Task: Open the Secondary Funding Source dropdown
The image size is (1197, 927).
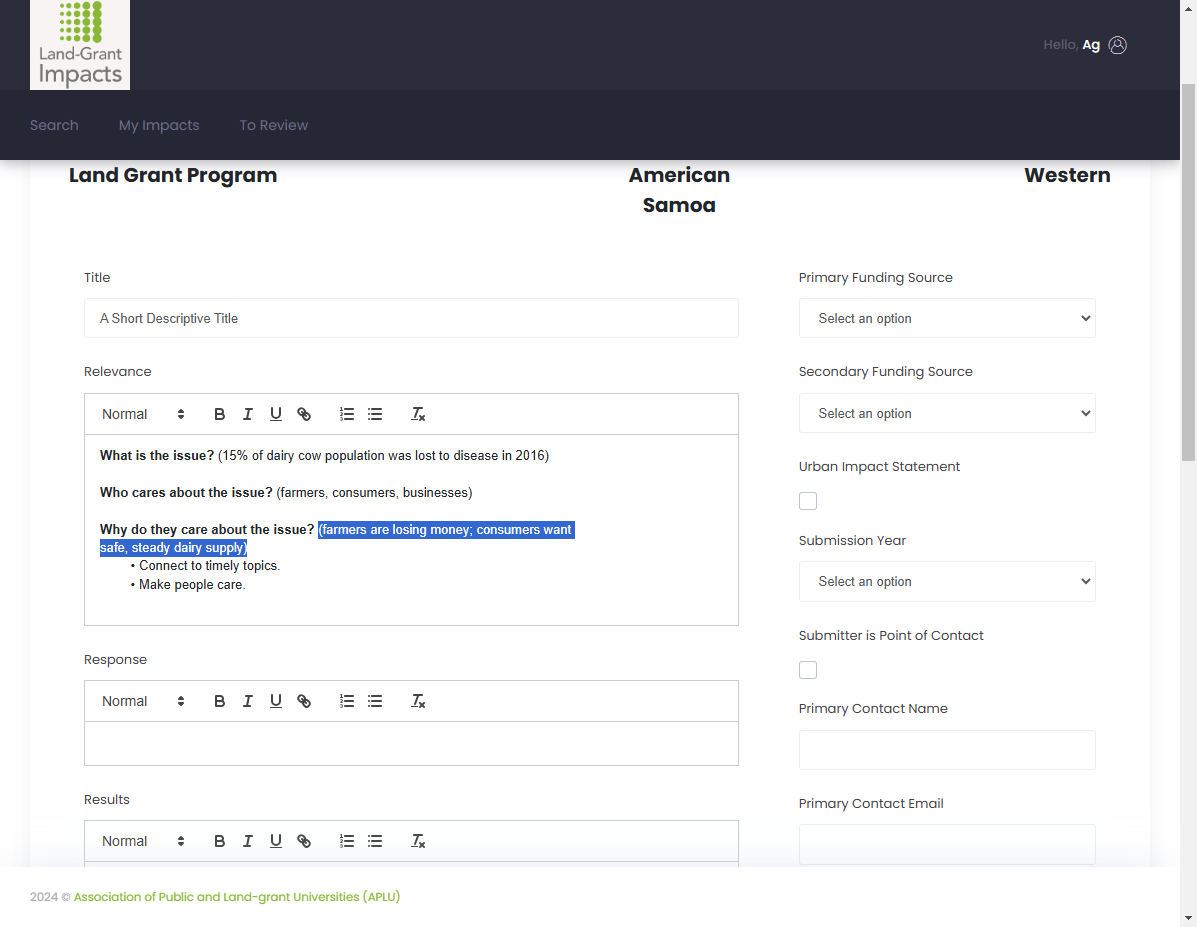Action: [x=947, y=413]
